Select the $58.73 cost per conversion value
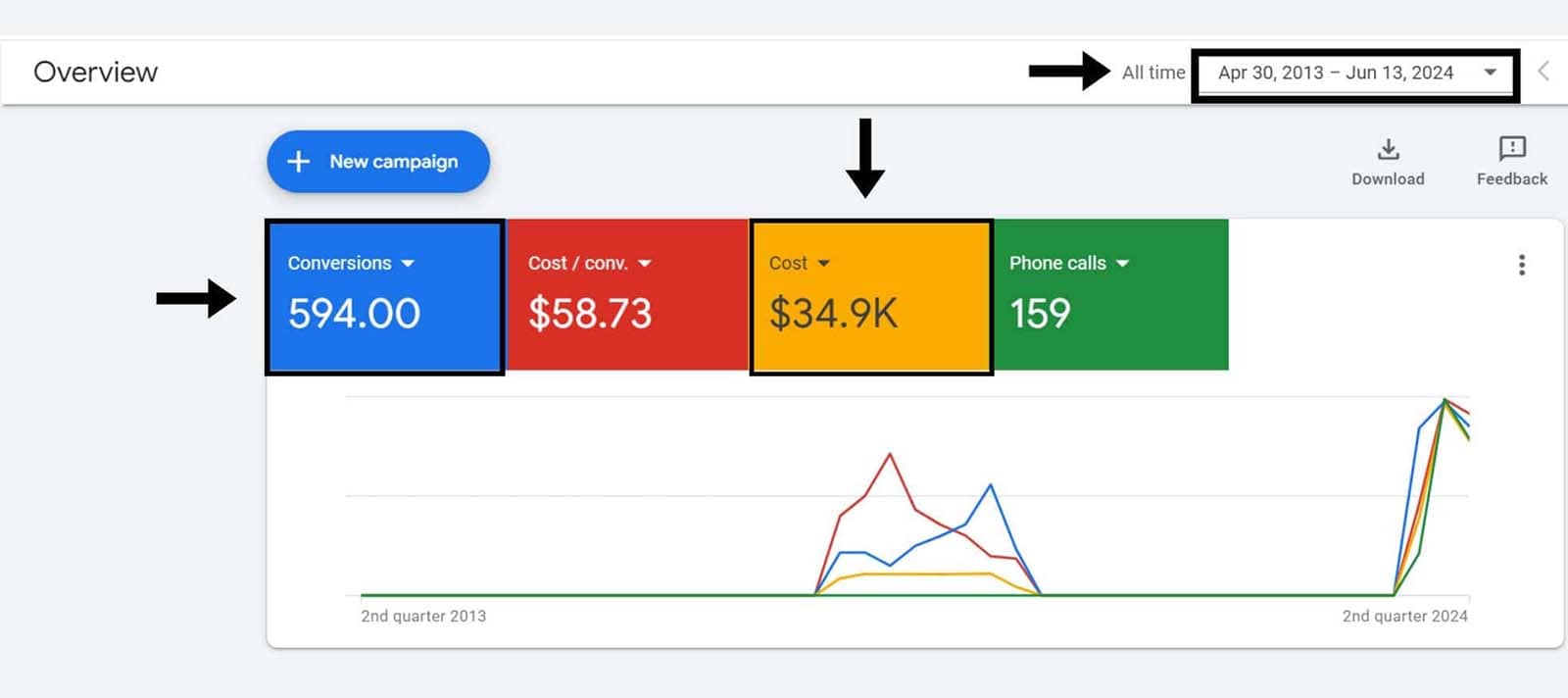The width and height of the screenshot is (1568, 698). pos(589,314)
